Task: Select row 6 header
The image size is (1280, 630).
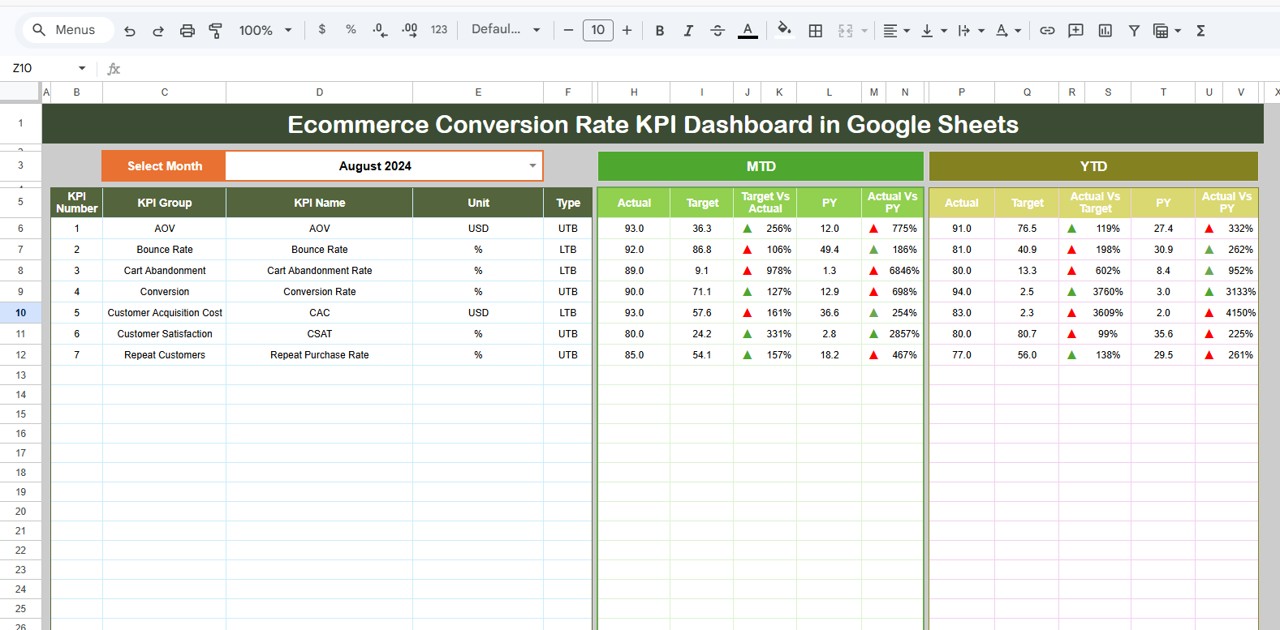Action: [x=21, y=228]
